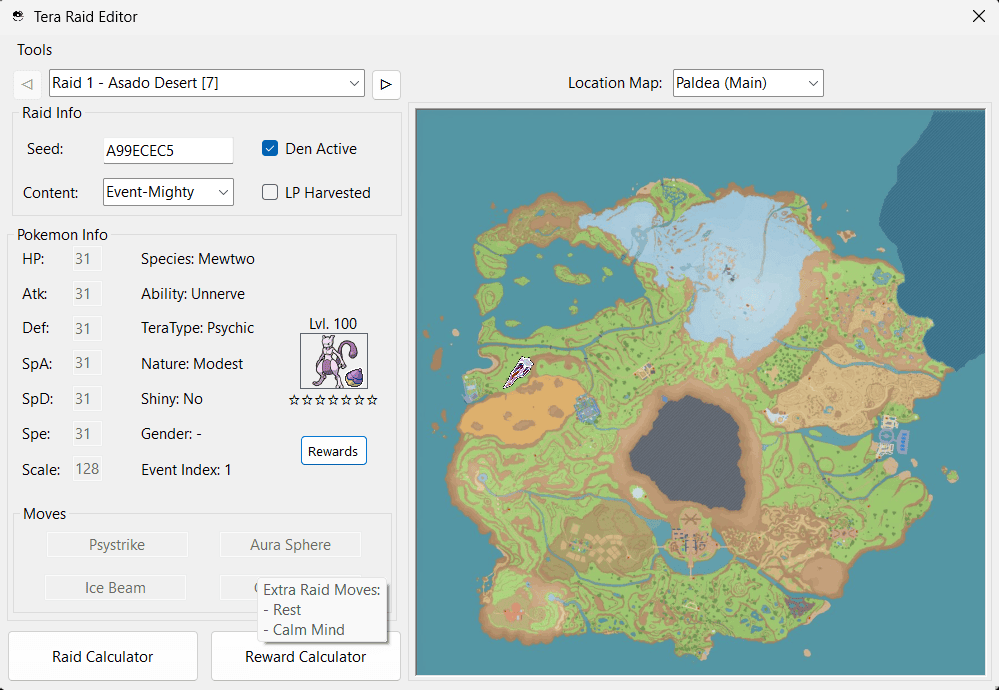Click the Tera Raid Editor title bar icon
This screenshot has width=1000, height=690.
[18, 16]
